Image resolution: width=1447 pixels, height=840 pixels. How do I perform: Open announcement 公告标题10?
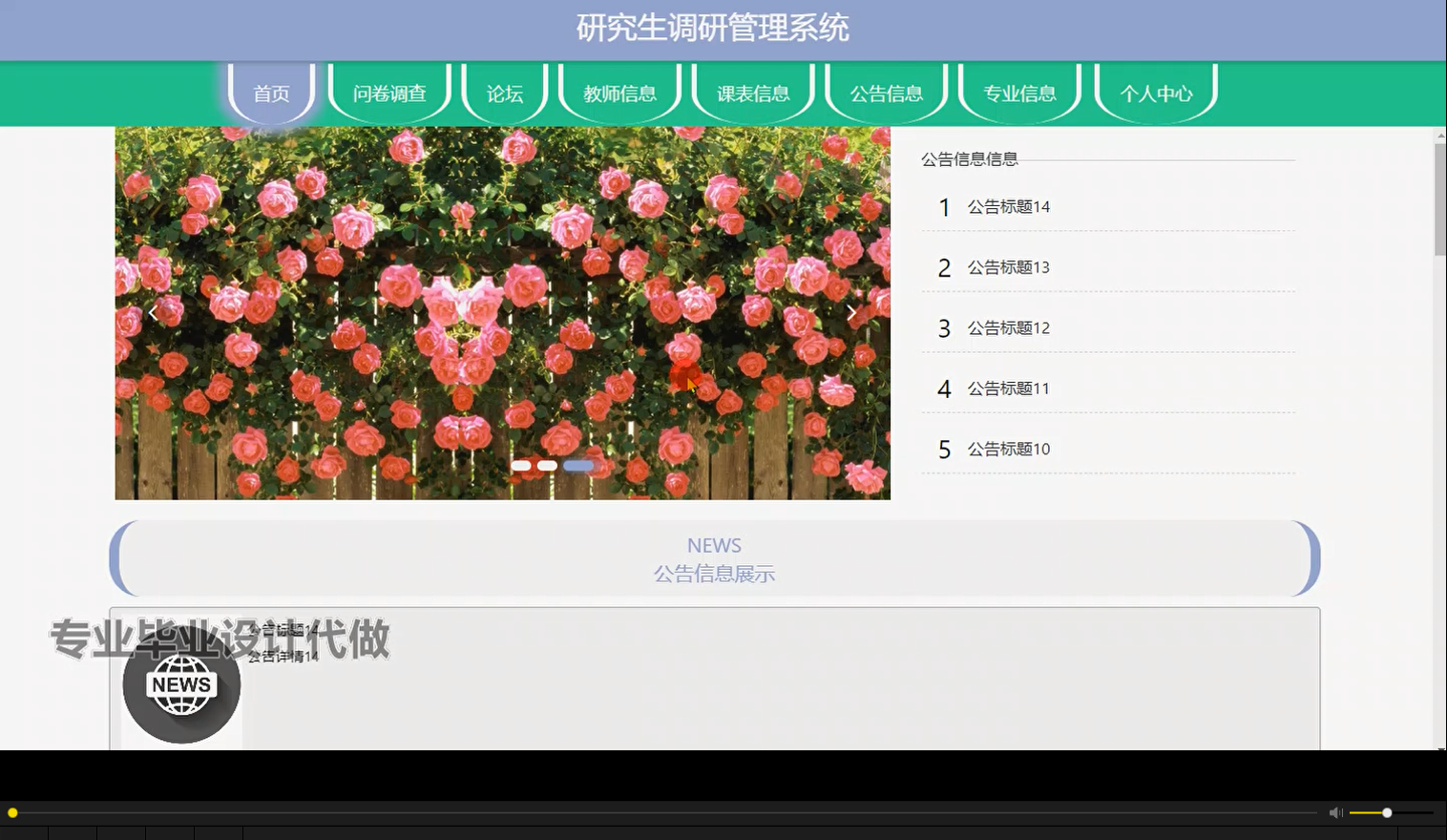pyautogui.click(x=1008, y=449)
